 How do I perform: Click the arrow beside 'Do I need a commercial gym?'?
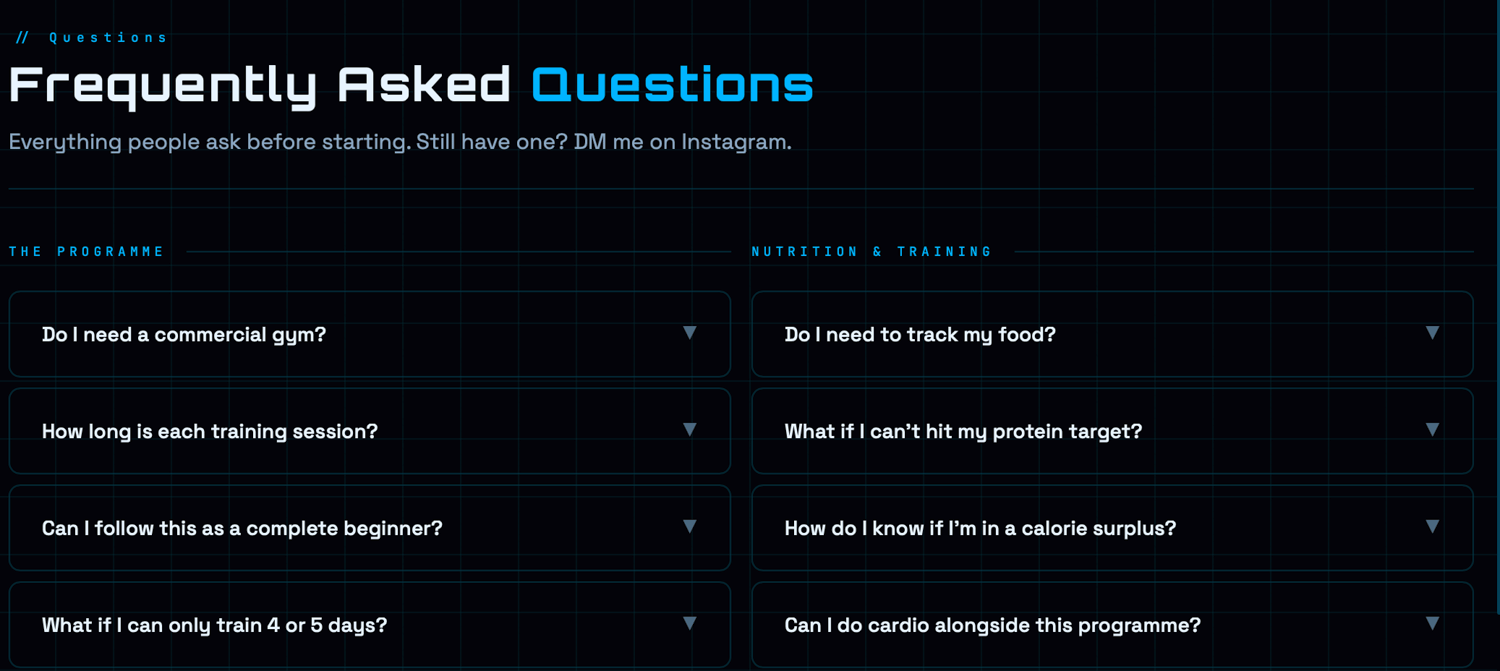(689, 333)
